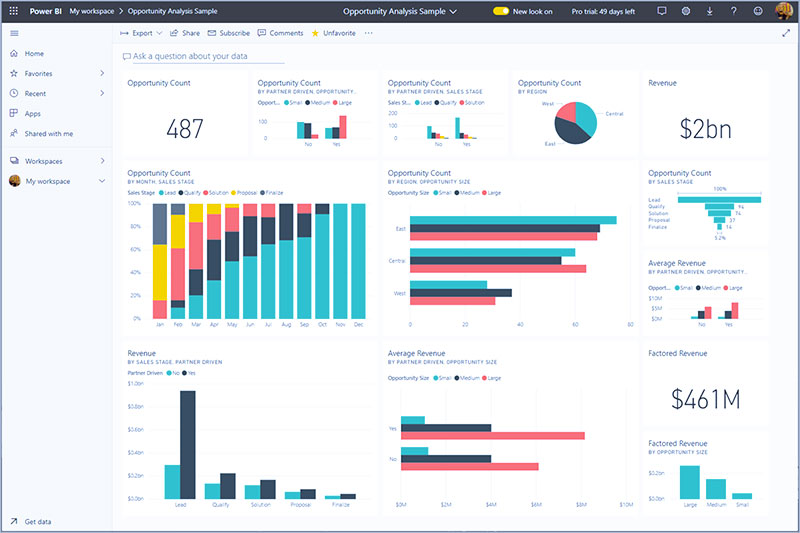Enter full screen with expand arrows icon
Image resolution: width=800 pixels, height=533 pixels.
(x=786, y=33)
